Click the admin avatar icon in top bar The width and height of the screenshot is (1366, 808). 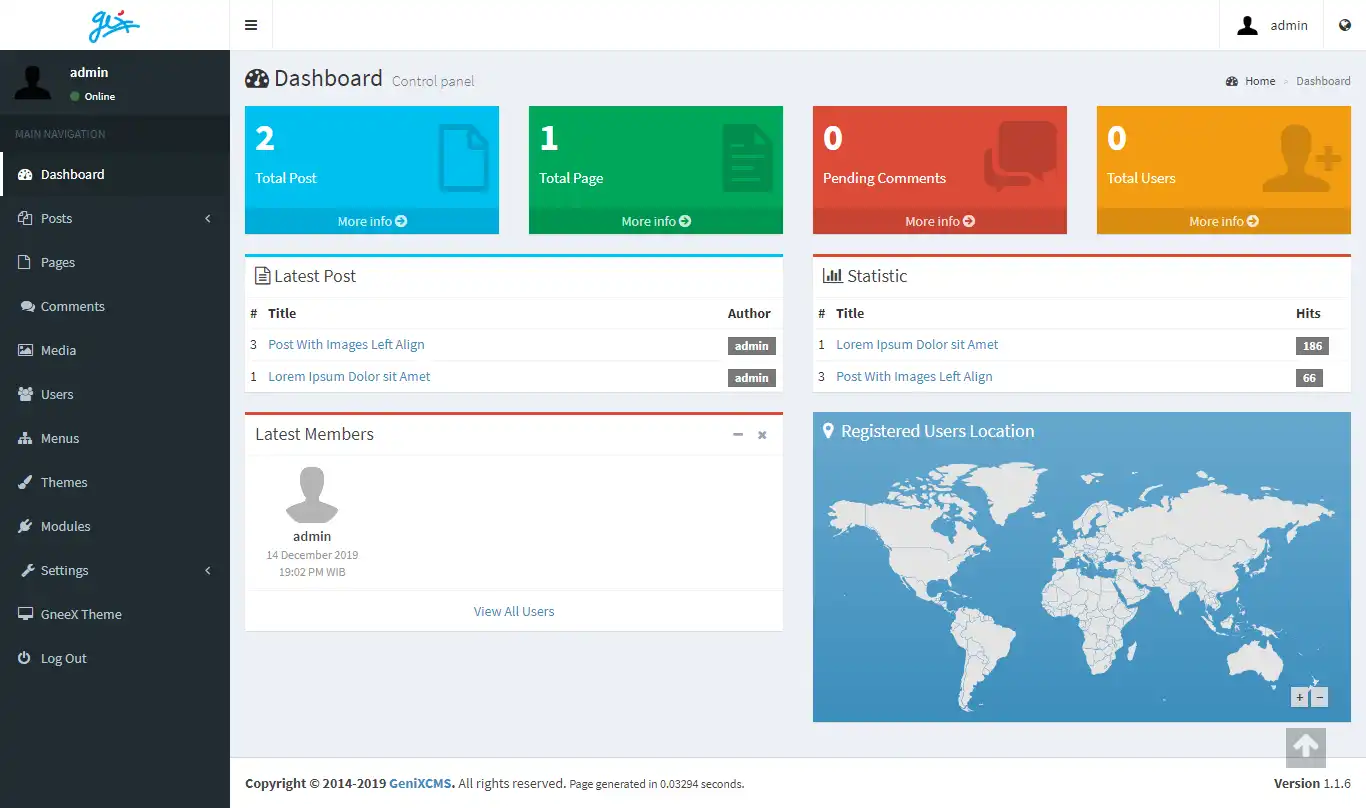point(1247,25)
